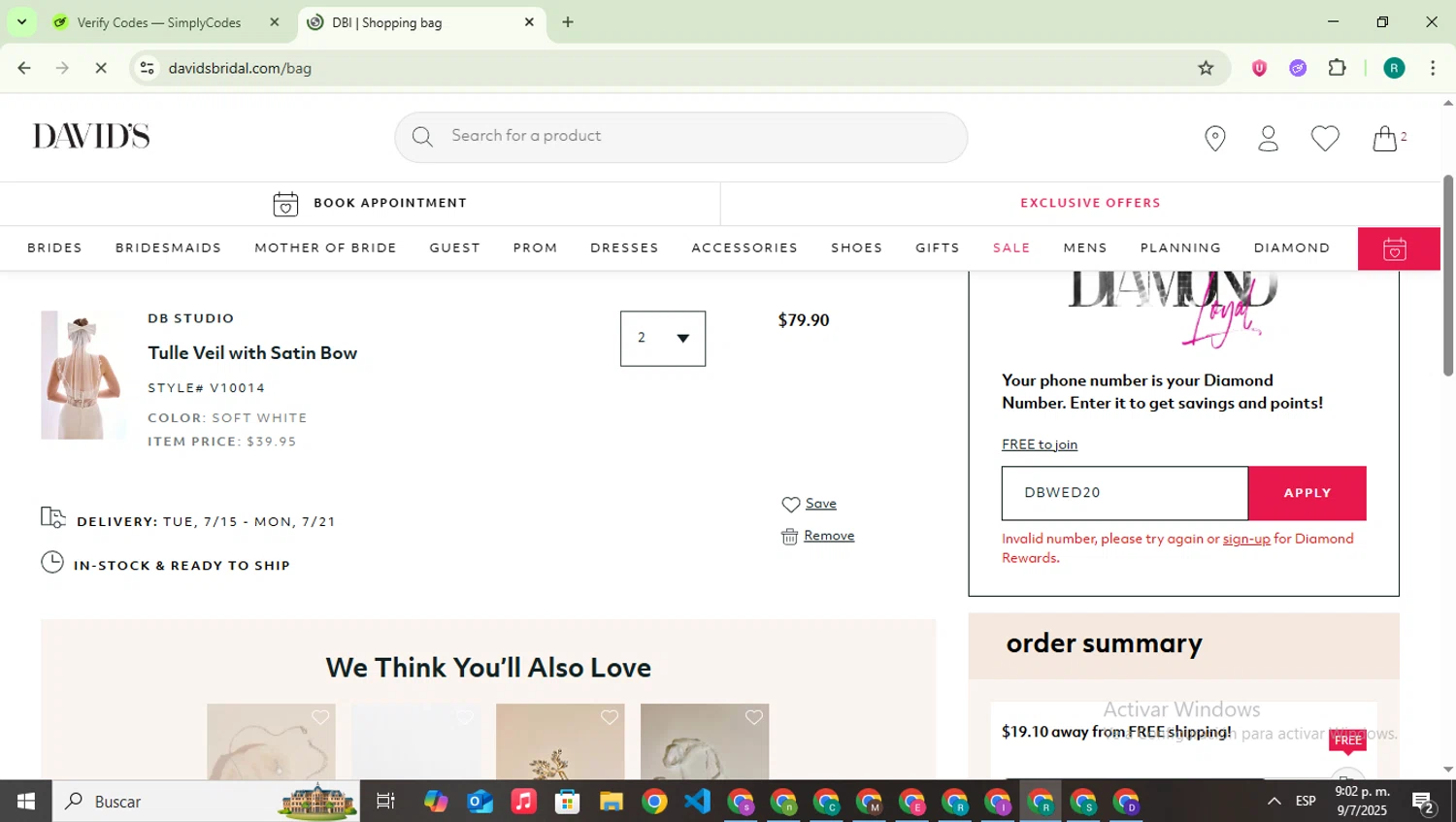The image size is (1456, 822).
Task: Favorite the first recommended product heart
Action: click(x=320, y=717)
